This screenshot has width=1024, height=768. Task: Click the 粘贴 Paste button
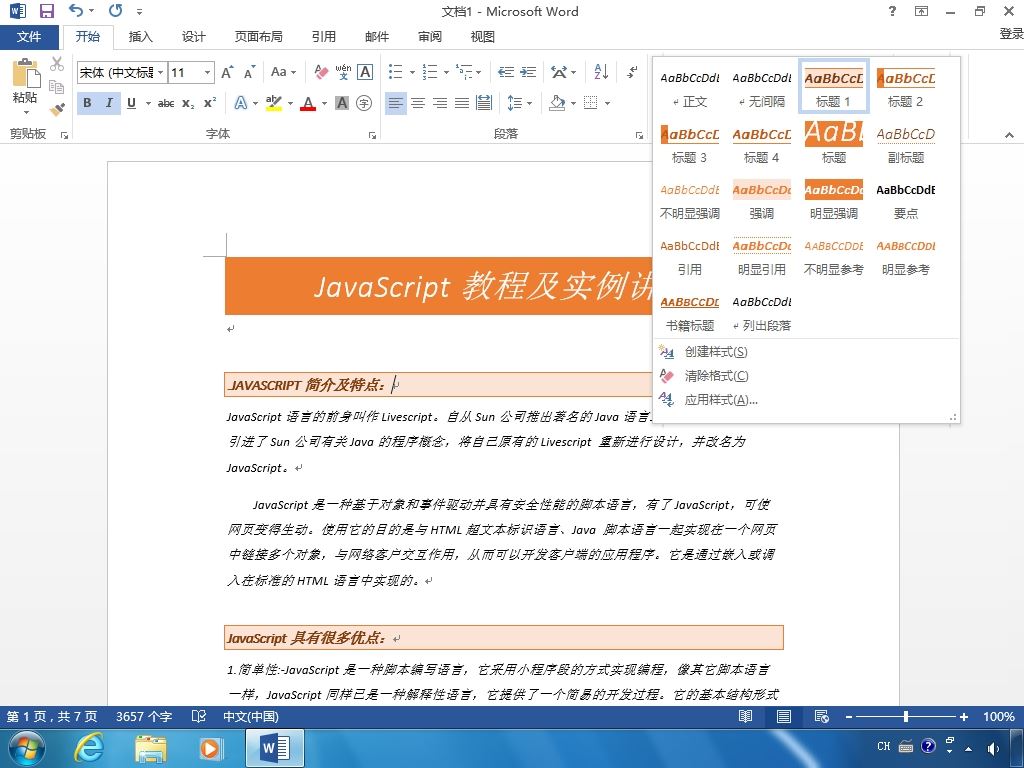coord(25,85)
